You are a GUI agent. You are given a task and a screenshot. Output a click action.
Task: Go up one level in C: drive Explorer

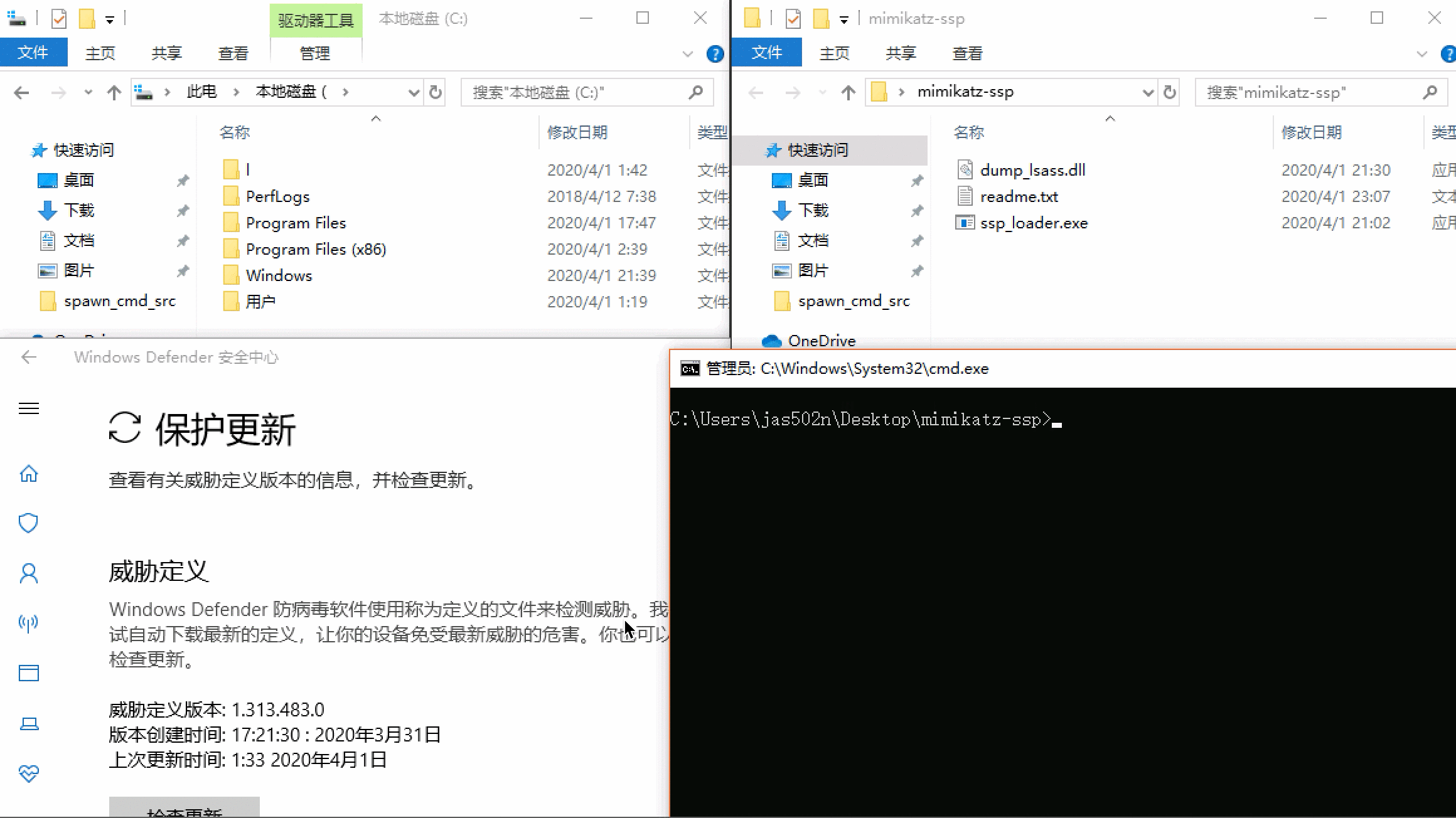coord(114,93)
